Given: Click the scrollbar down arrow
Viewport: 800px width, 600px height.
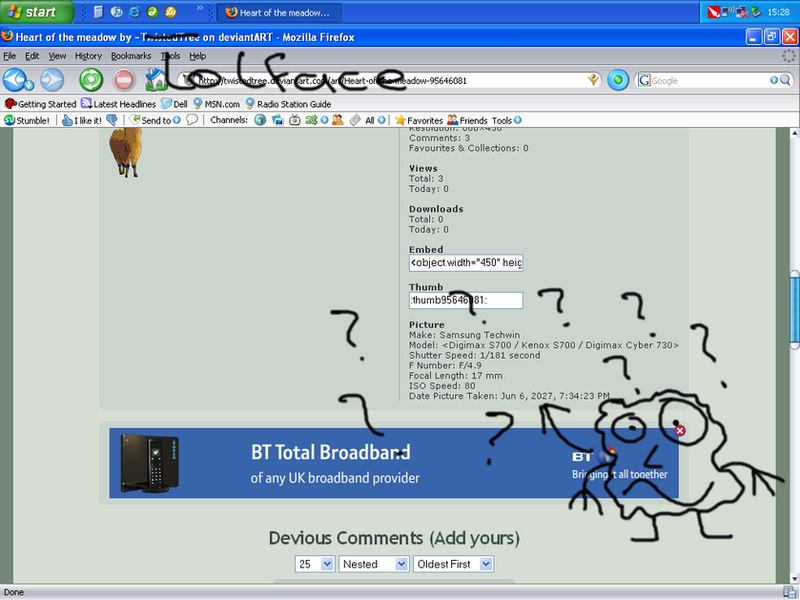Looking at the screenshot, I should click(x=794, y=579).
